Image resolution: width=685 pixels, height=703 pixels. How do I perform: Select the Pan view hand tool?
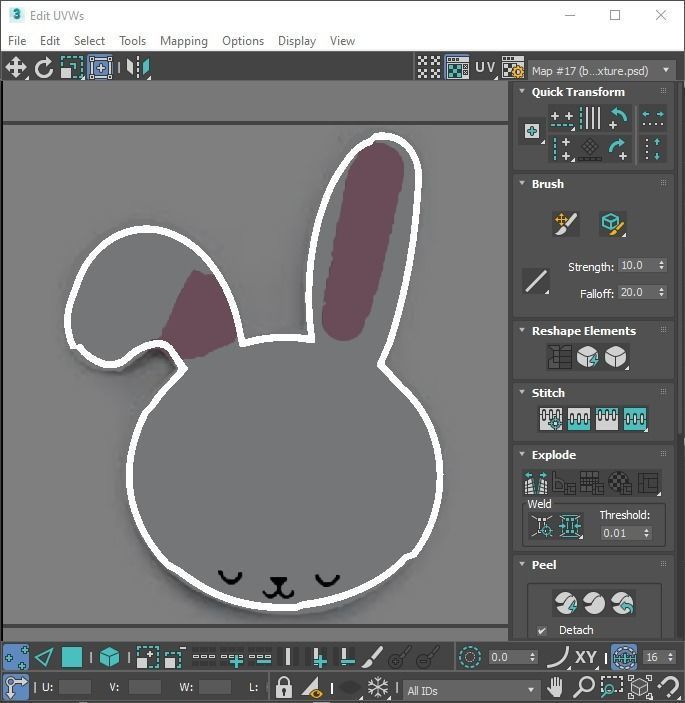555,687
